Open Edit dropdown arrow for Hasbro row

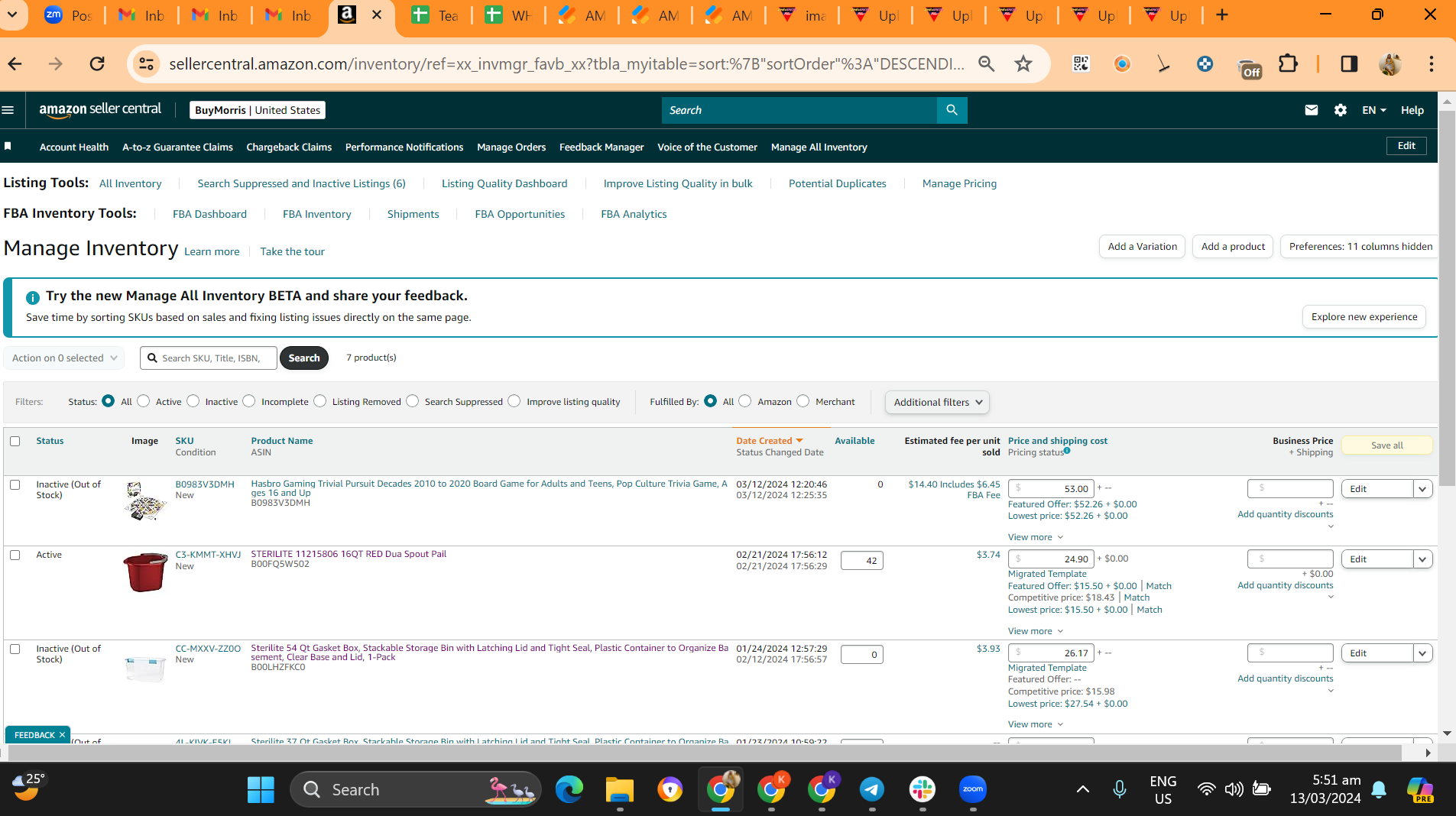1422,489
